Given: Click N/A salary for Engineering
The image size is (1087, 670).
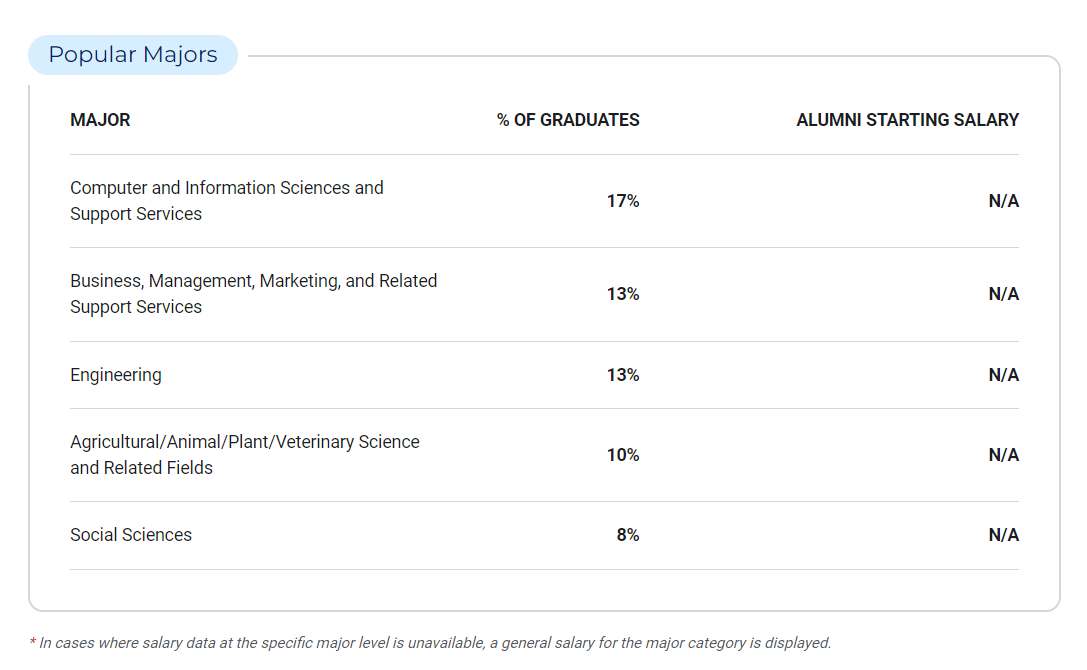Looking at the screenshot, I should pos(1003,375).
